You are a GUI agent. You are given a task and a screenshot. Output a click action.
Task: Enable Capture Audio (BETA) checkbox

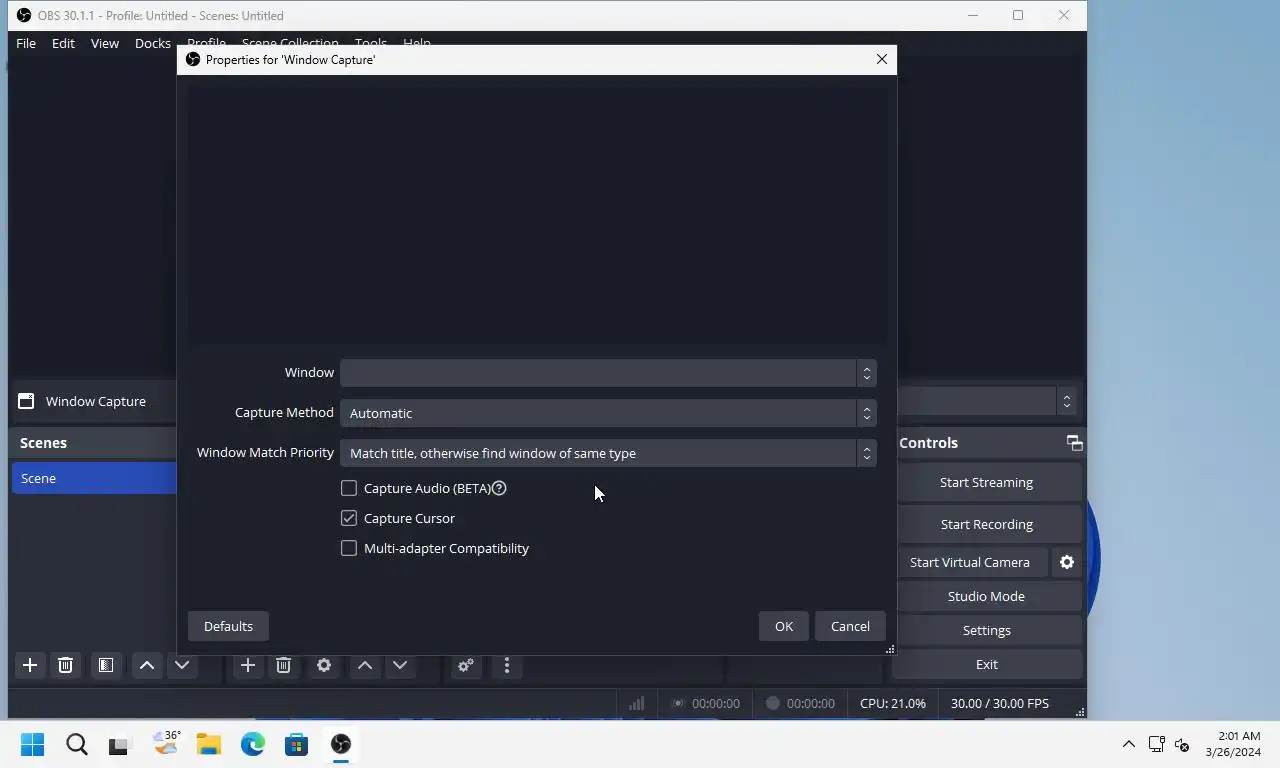(349, 488)
